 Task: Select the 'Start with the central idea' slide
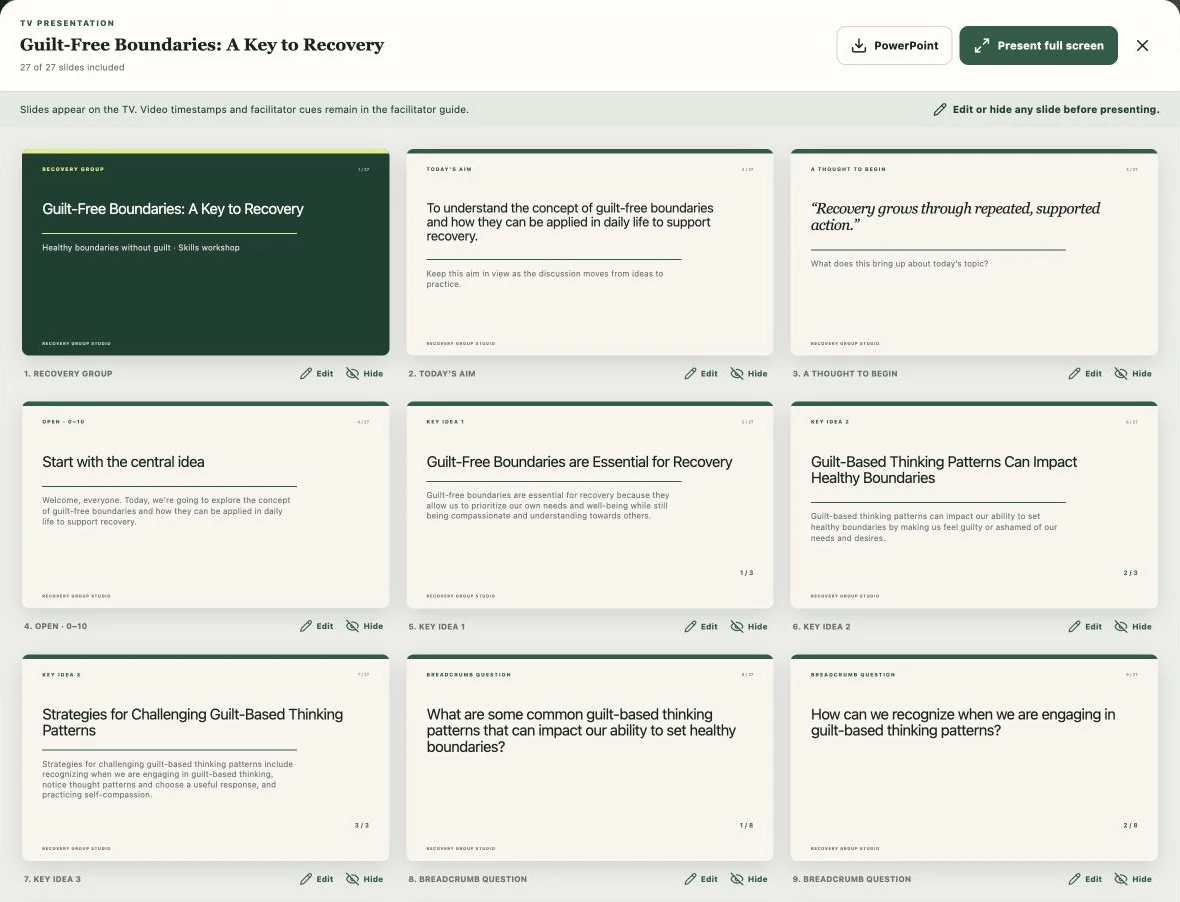coord(205,505)
